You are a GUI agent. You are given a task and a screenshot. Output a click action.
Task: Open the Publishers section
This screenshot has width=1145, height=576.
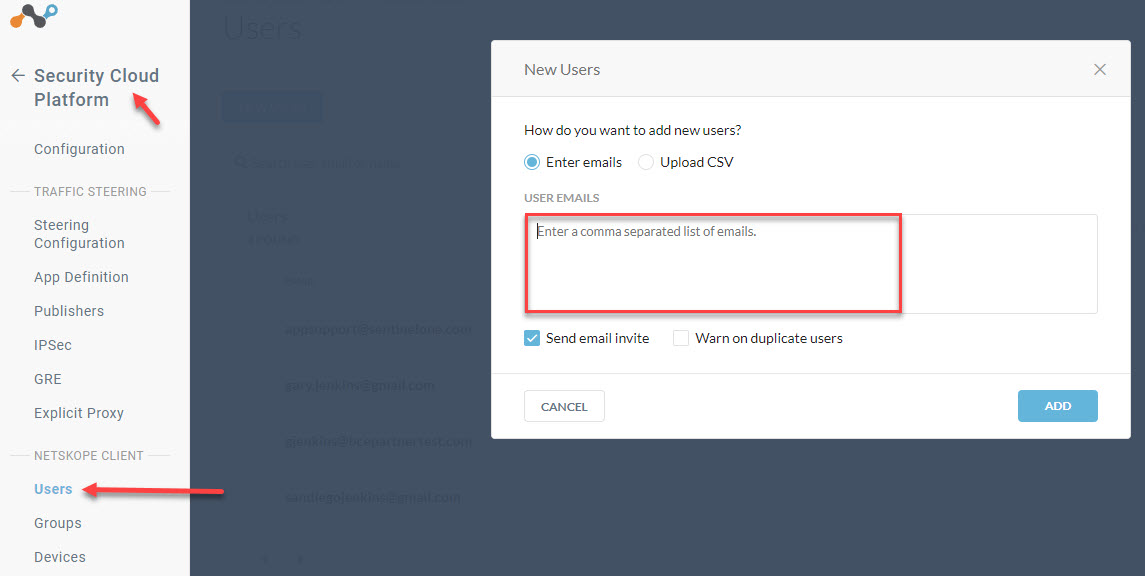click(69, 311)
